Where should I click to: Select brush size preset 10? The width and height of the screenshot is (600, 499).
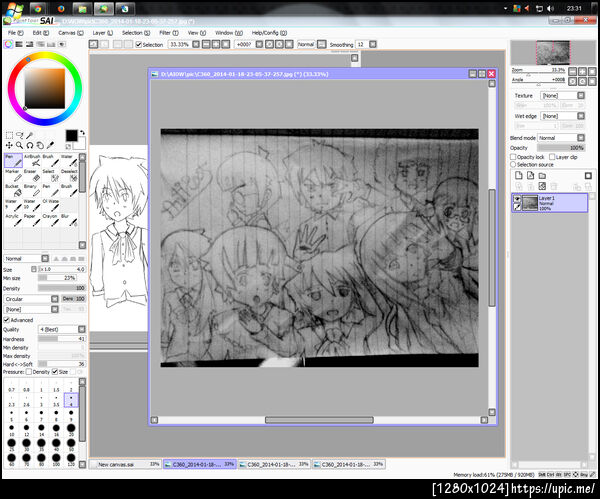point(11,430)
